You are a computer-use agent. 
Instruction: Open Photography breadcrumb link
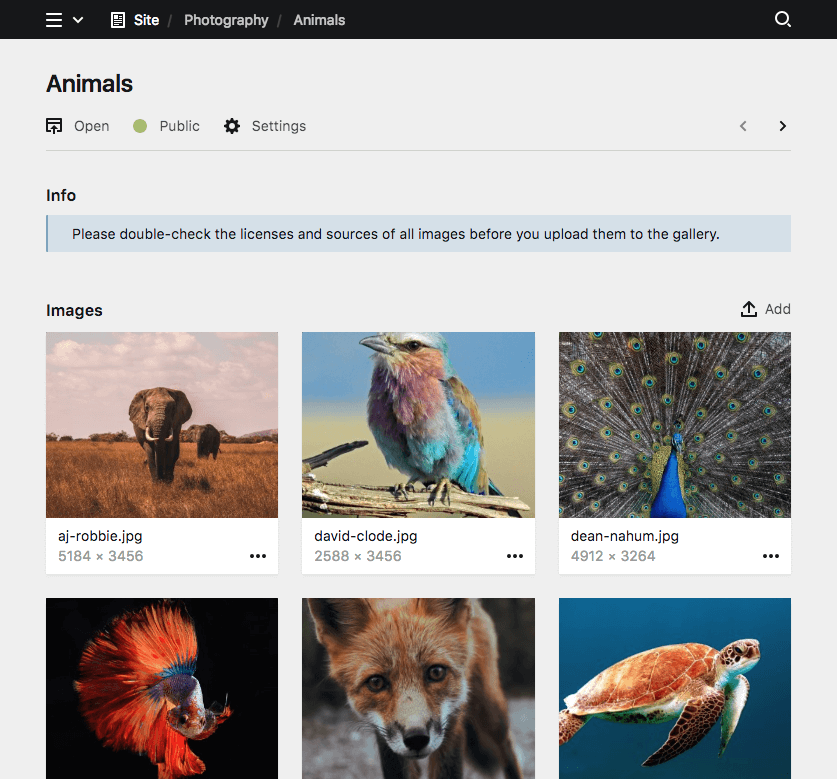tap(226, 20)
